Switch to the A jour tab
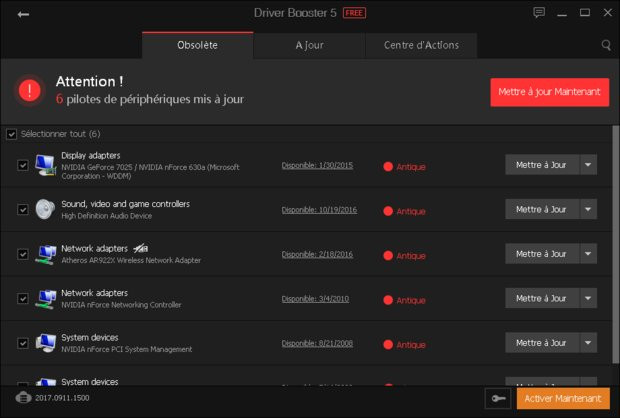Image resolution: width=620 pixels, height=418 pixels. (x=308, y=46)
